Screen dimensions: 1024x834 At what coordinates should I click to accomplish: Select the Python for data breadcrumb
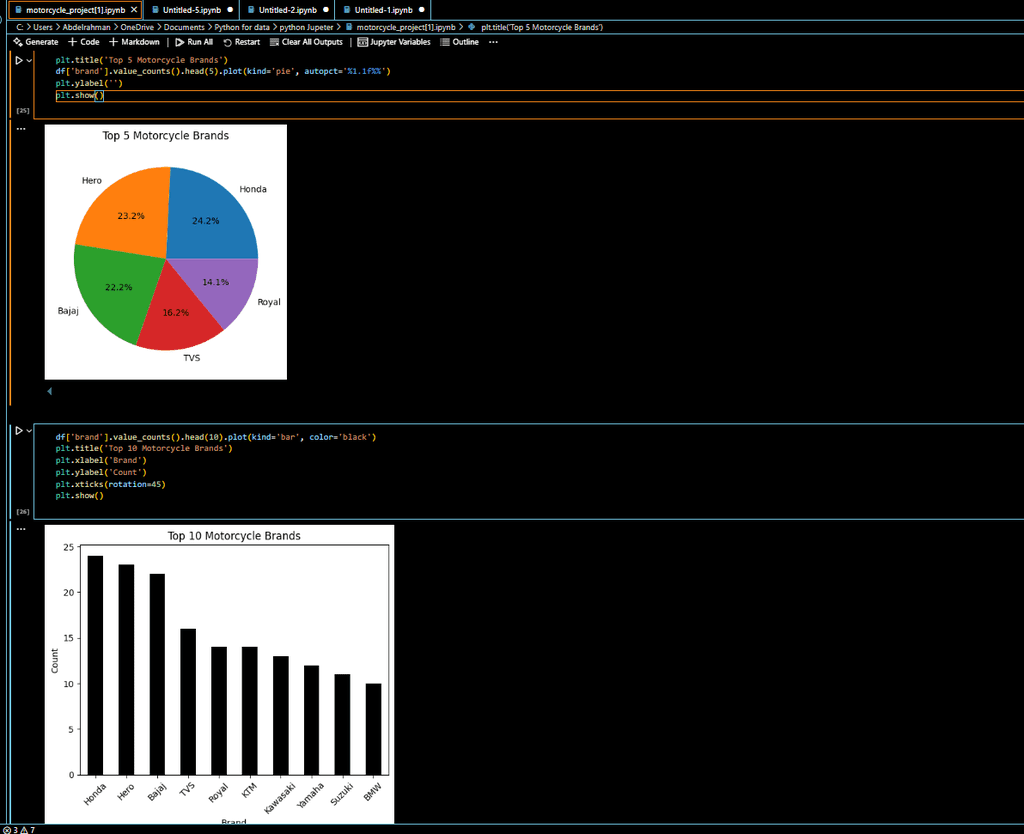[x=242, y=27]
